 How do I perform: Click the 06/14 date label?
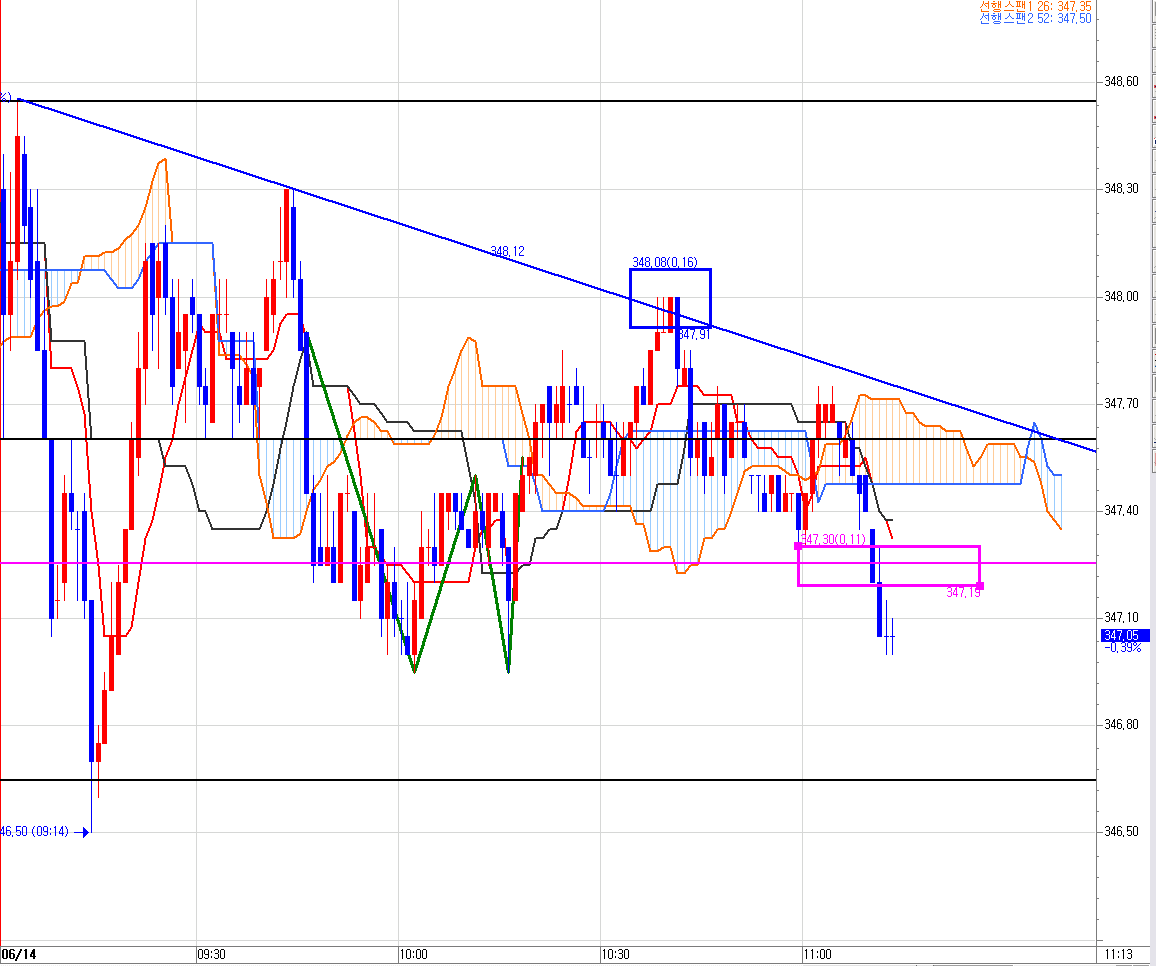[x=18, y=954]
